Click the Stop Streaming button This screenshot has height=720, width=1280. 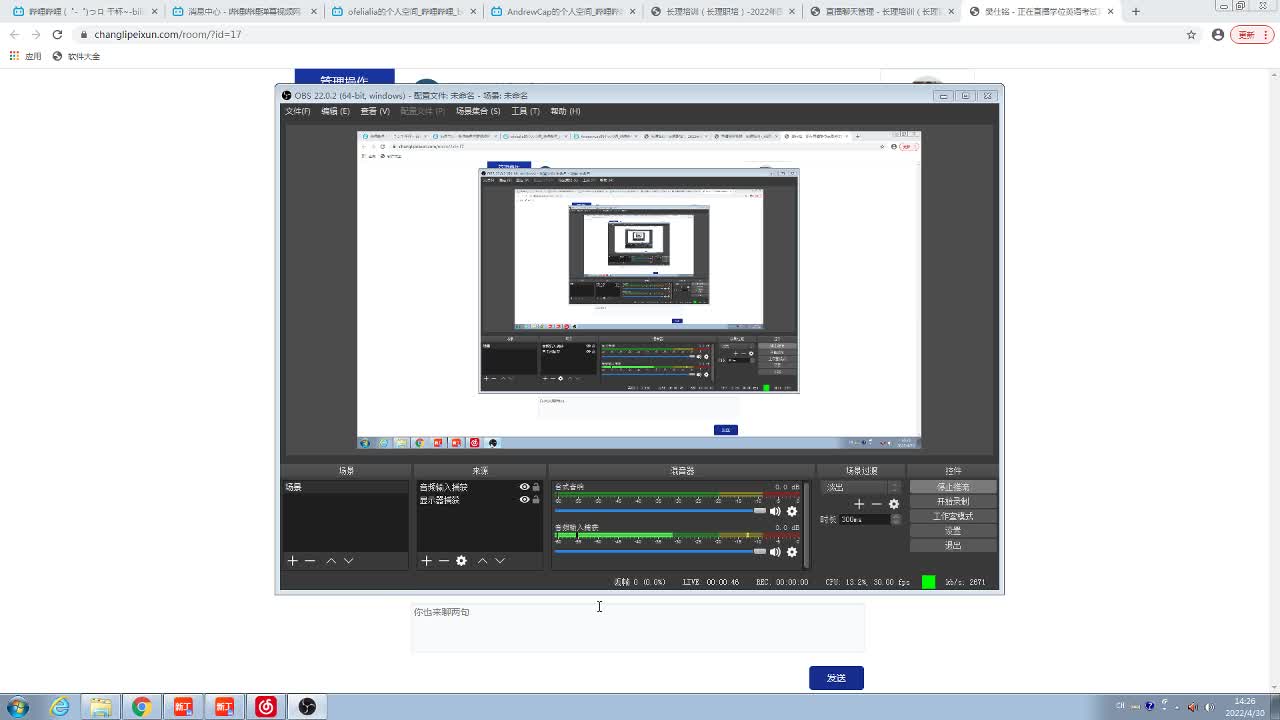952,487
